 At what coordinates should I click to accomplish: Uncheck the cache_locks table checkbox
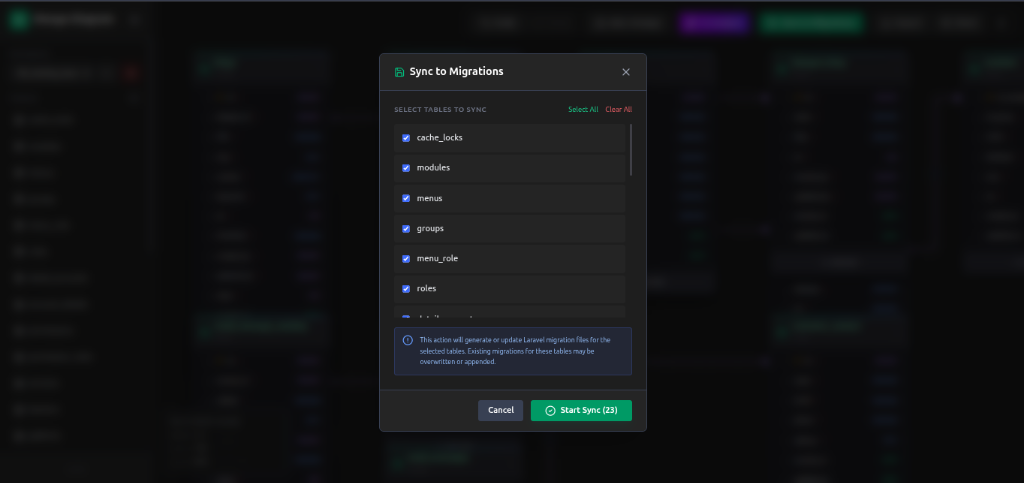click(x=406, y=138)
